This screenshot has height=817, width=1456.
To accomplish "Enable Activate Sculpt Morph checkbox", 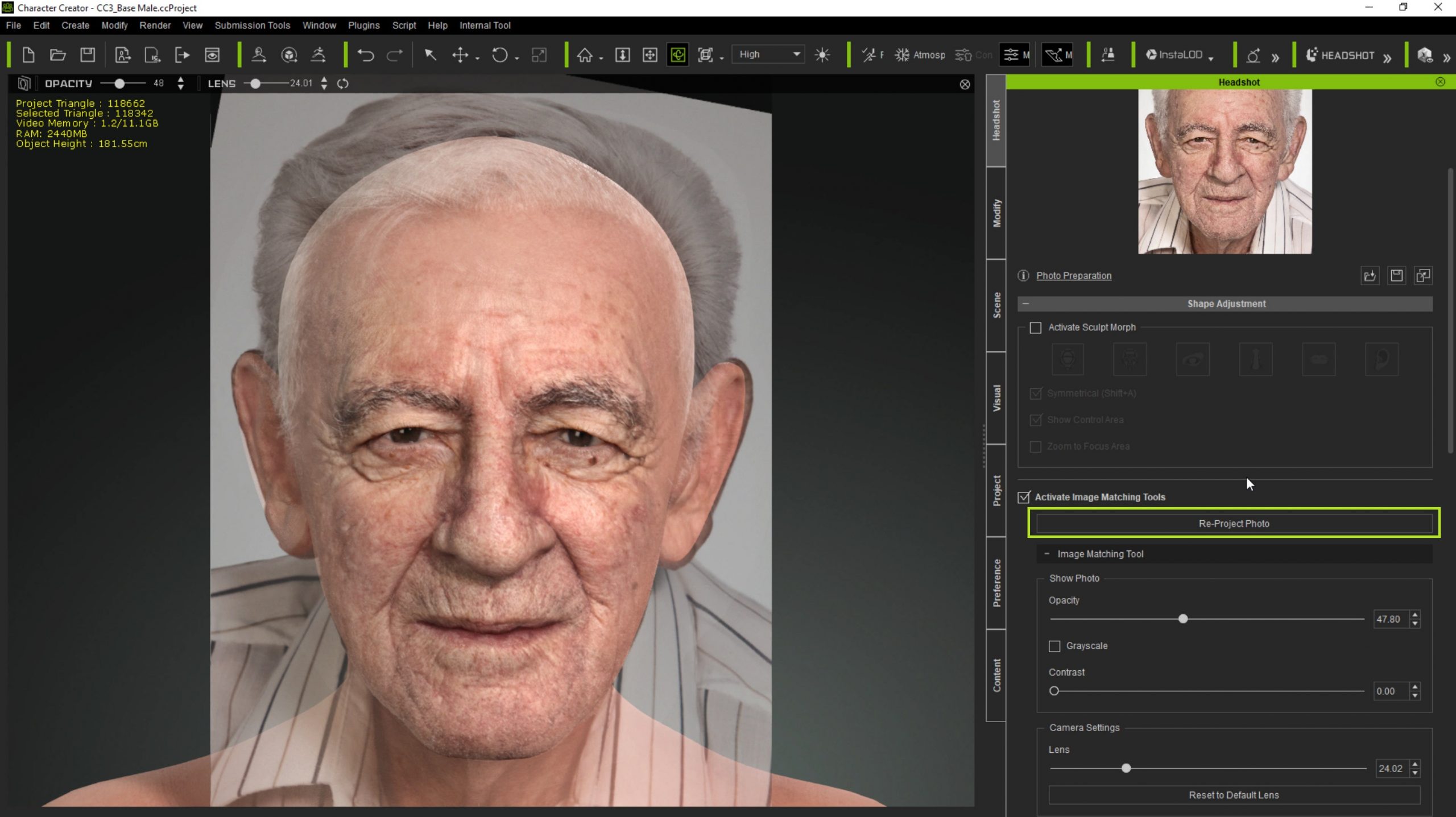I will 1036,328.
